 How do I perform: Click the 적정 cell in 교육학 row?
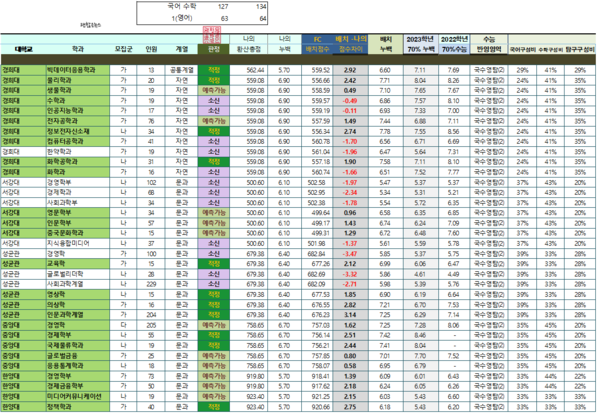pos(214,264)
